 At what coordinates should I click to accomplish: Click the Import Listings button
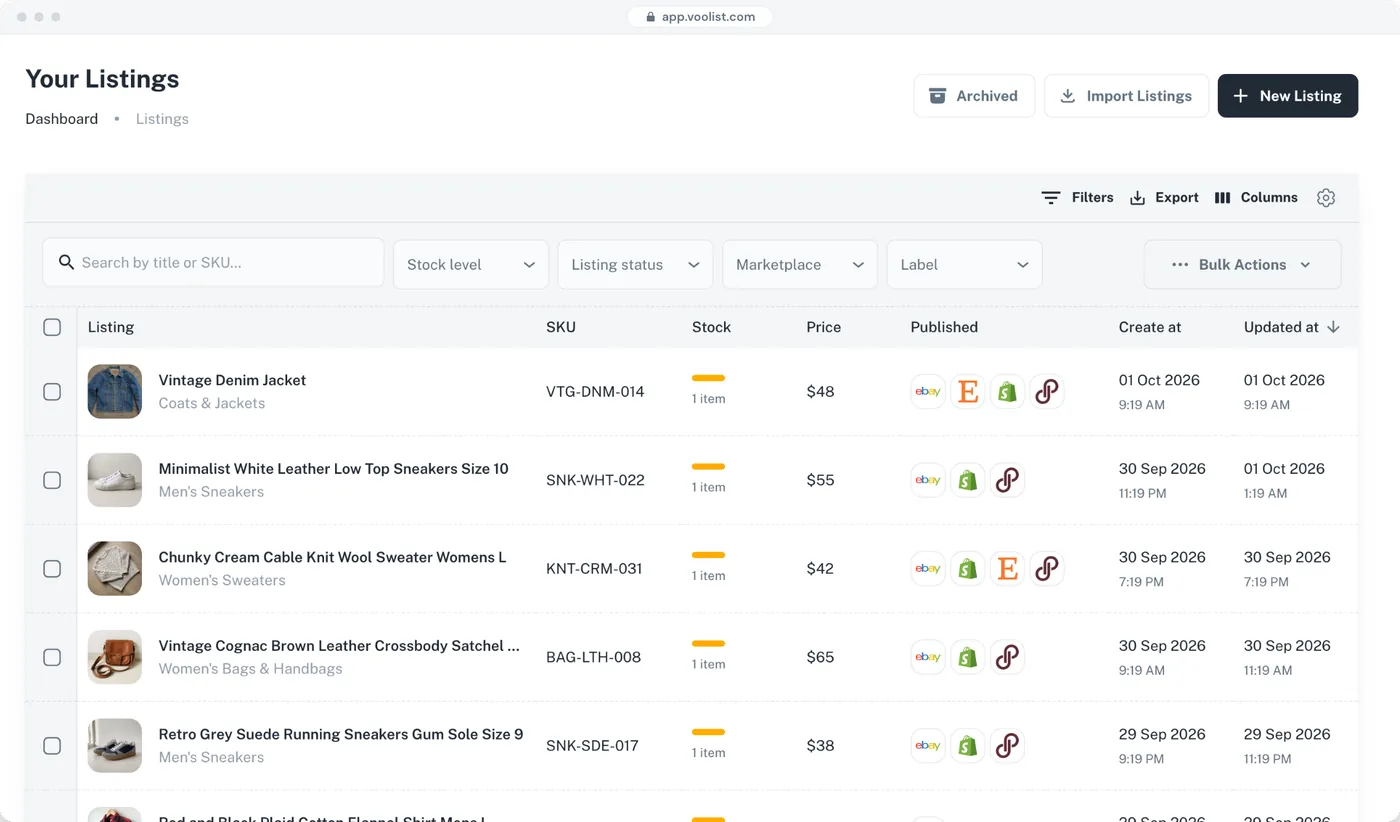point(1126,96)
